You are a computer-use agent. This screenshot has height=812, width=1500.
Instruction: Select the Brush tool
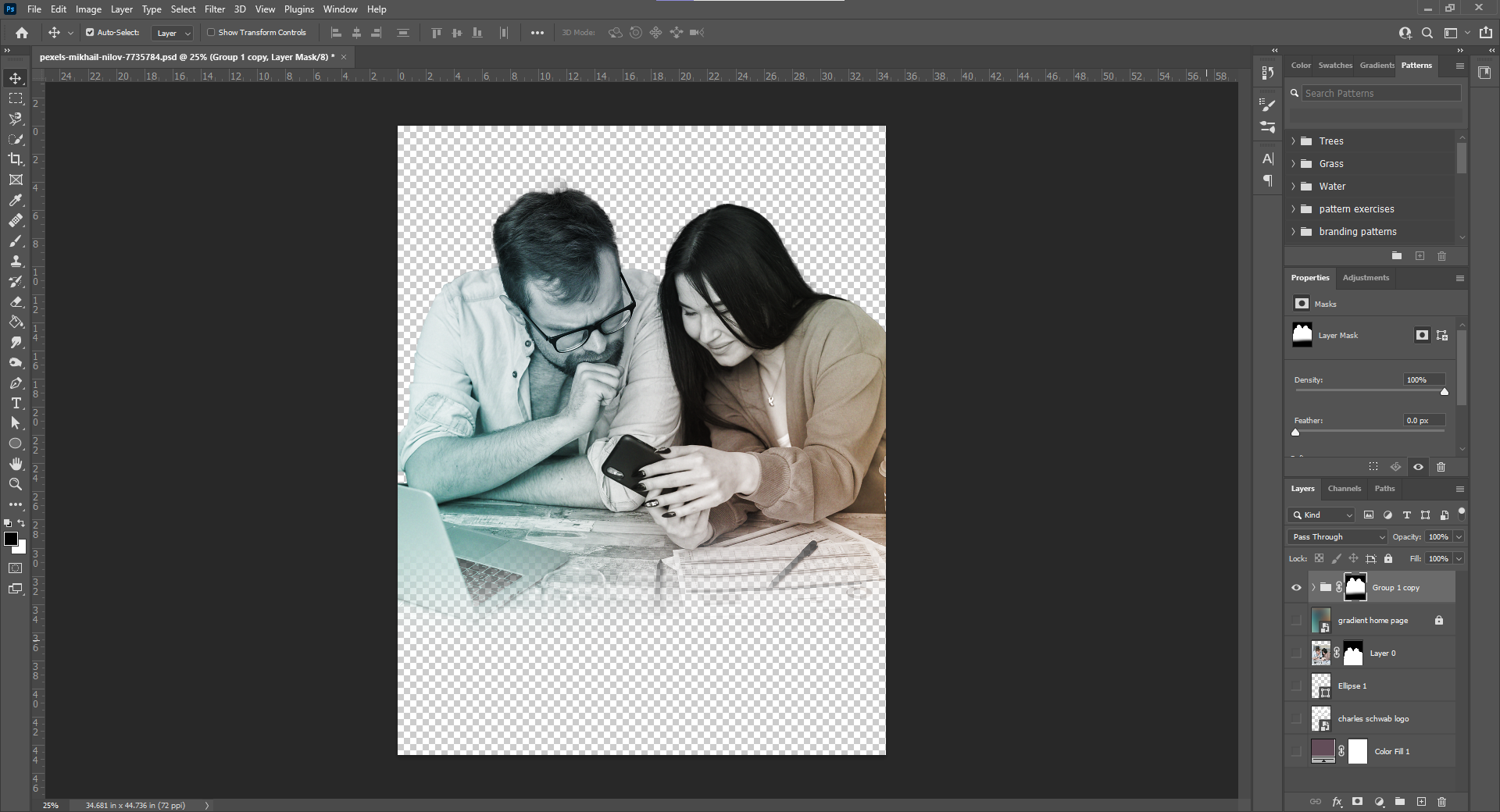tap(16, 241)
